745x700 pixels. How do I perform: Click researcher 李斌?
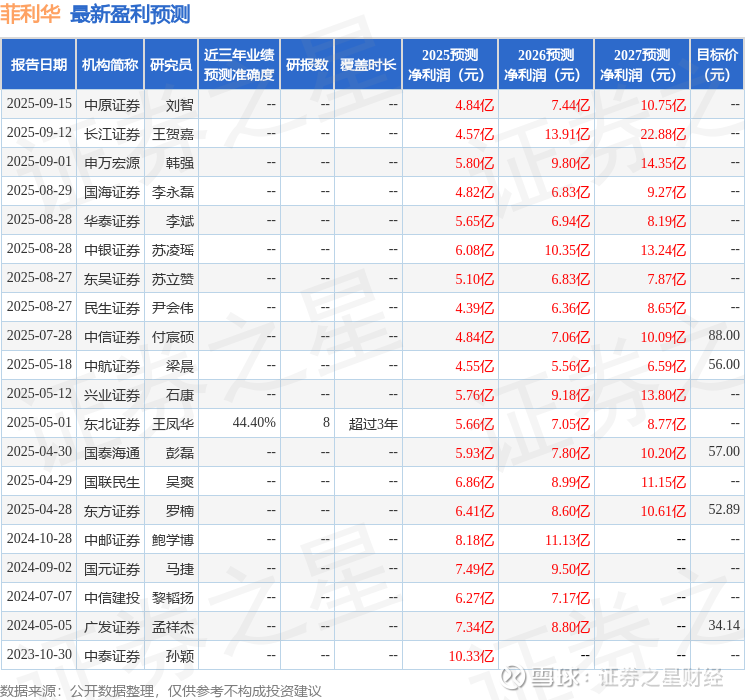point(180,221)
